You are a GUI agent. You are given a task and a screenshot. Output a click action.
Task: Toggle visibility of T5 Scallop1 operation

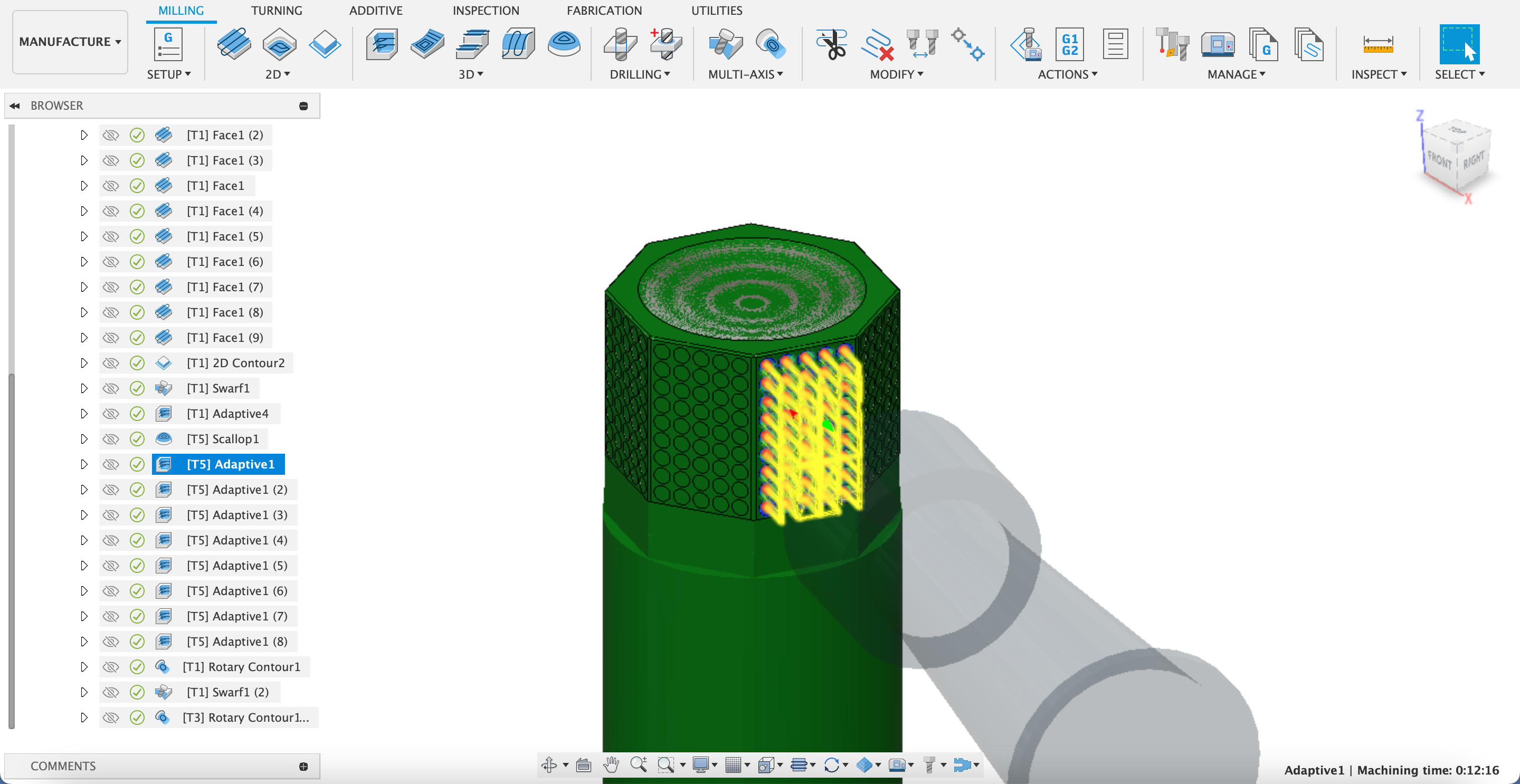point(112,438)
